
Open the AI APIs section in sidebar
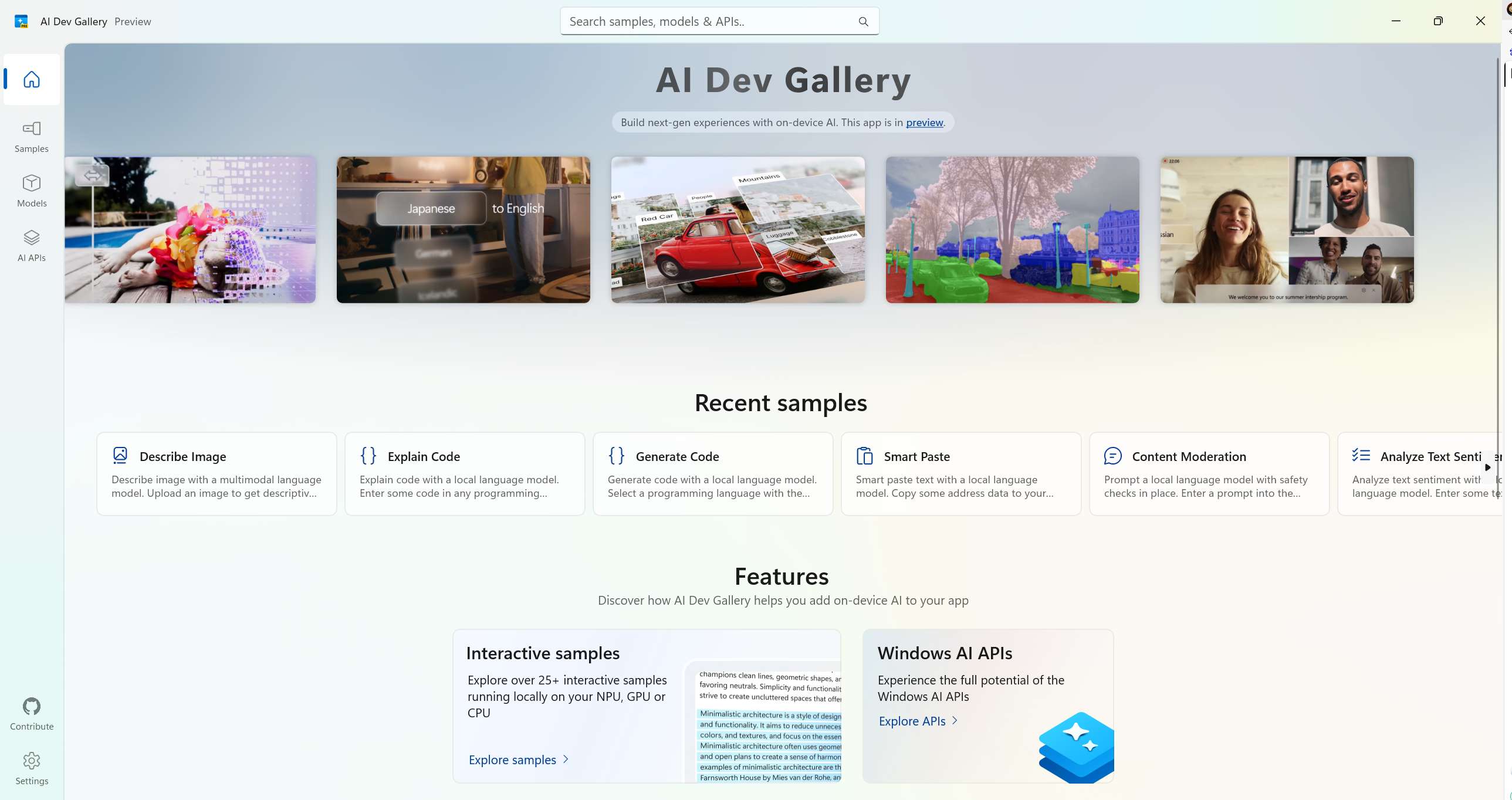pyautogui.click(x=32, y=246)
